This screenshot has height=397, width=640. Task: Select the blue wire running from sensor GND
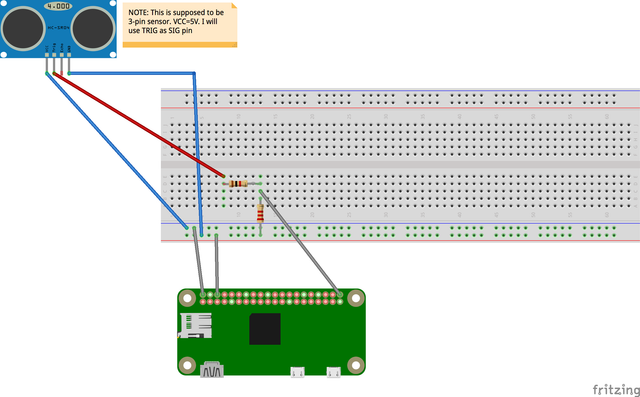[x=195, y=122]
